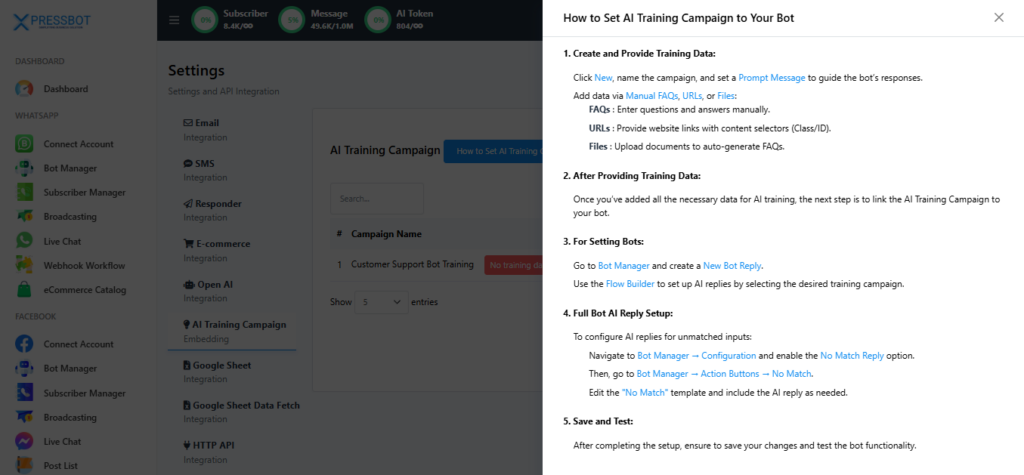1024x475 pixels.
Task: Click the campaign search input field
Action: (x=377, y=199)
